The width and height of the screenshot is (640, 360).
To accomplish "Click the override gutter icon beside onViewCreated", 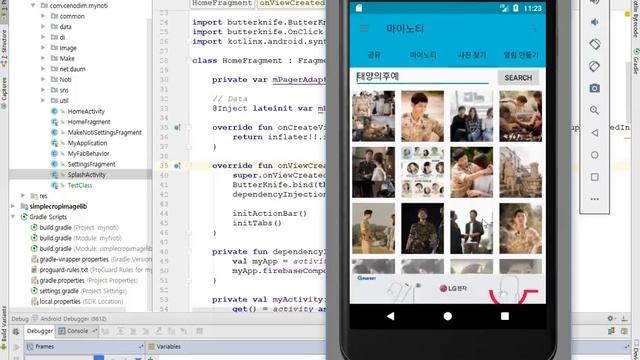I will click(177, 166).
